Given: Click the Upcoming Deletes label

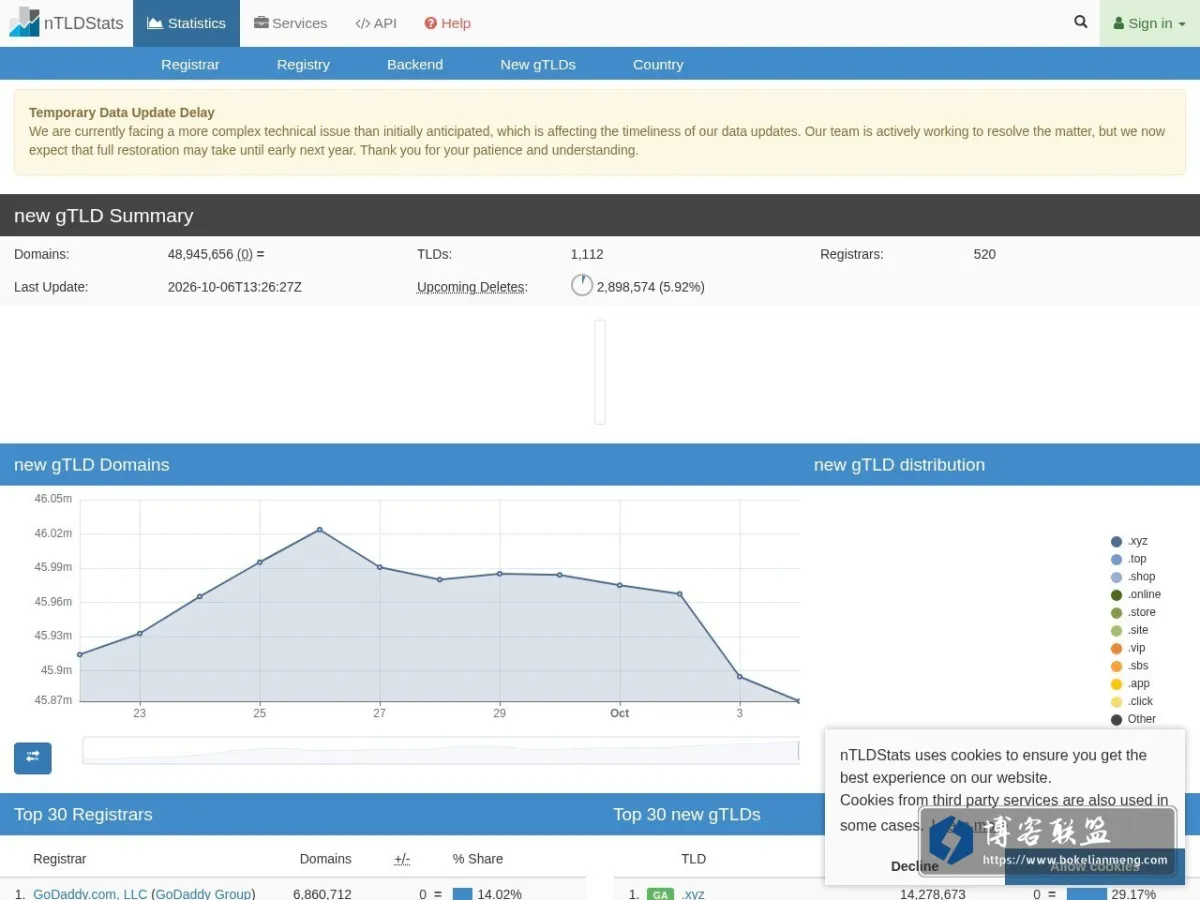Looking at the screenshot, I should click(x=471, y=287).
